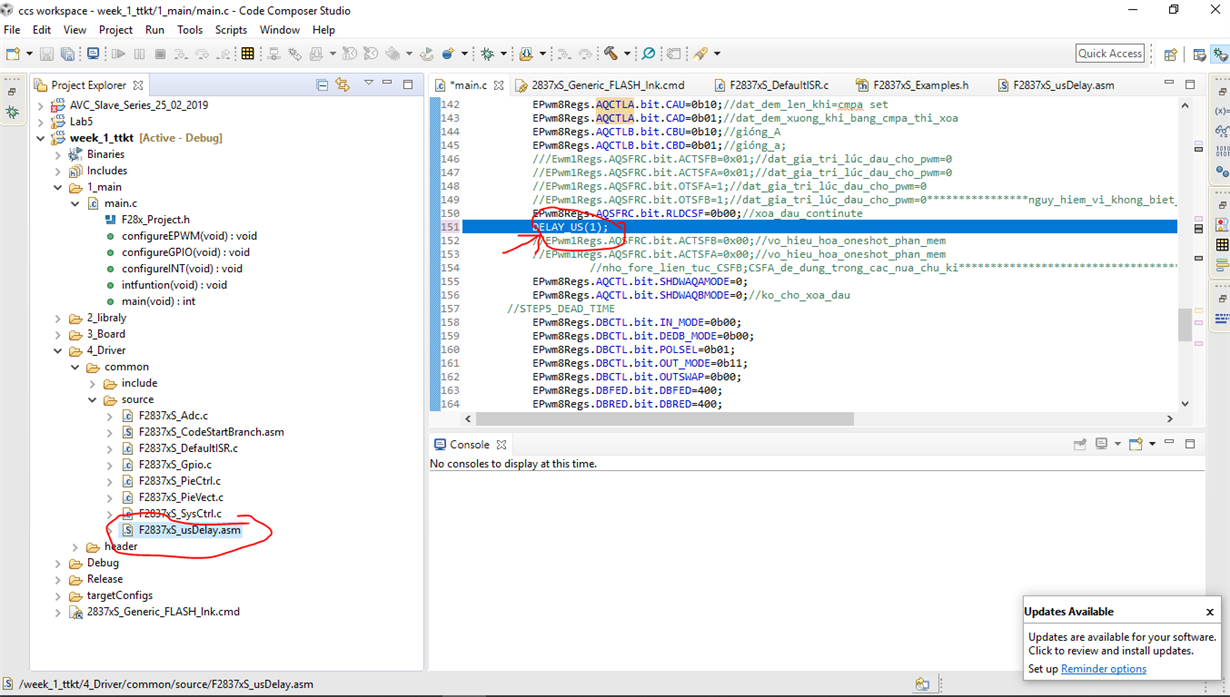The image size is (1230, 697).
Task: Click the Build hammer icon on the toolbar
Action: click(610, 53)
